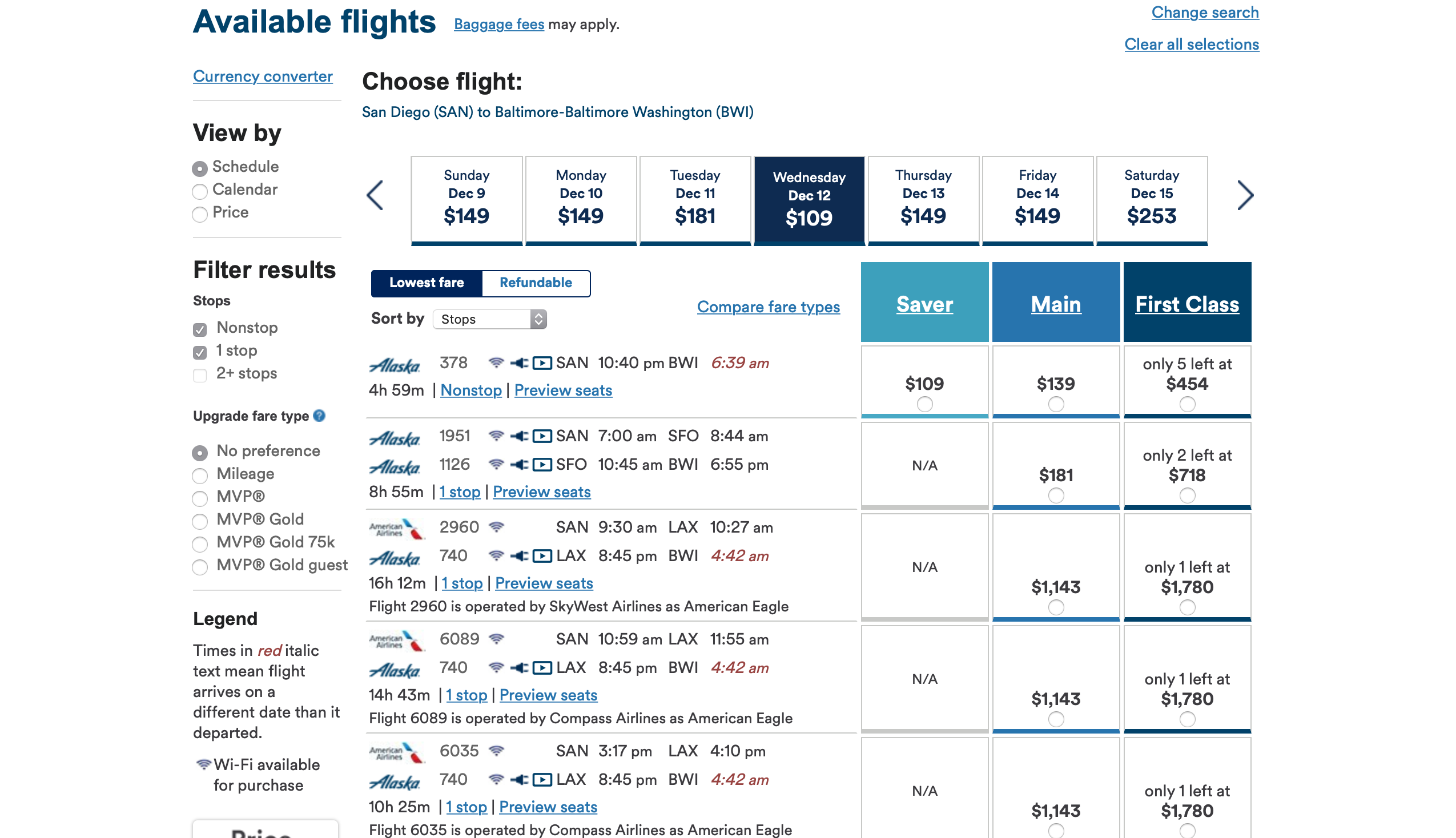This screenshot has width=1456, height=838.
Task: Click the Clear all selections link
Action: point(1191,45)
